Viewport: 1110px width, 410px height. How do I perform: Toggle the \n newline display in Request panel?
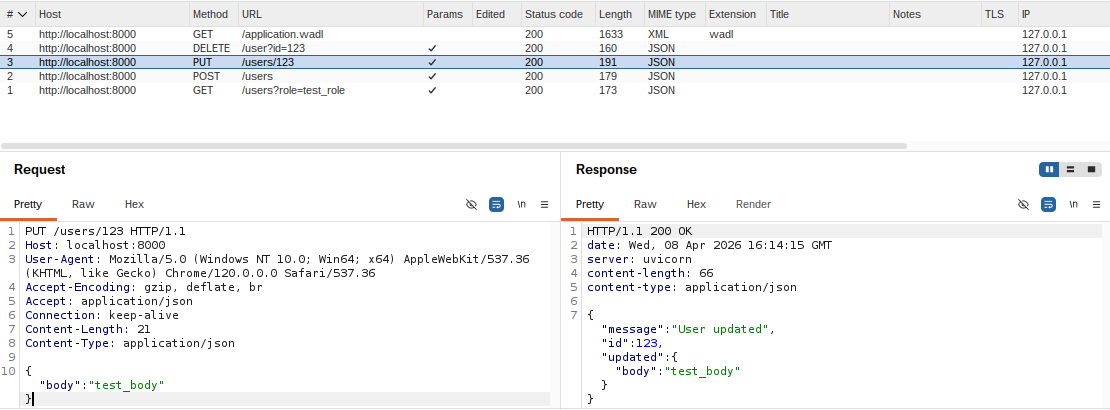(x=522, y=205)
